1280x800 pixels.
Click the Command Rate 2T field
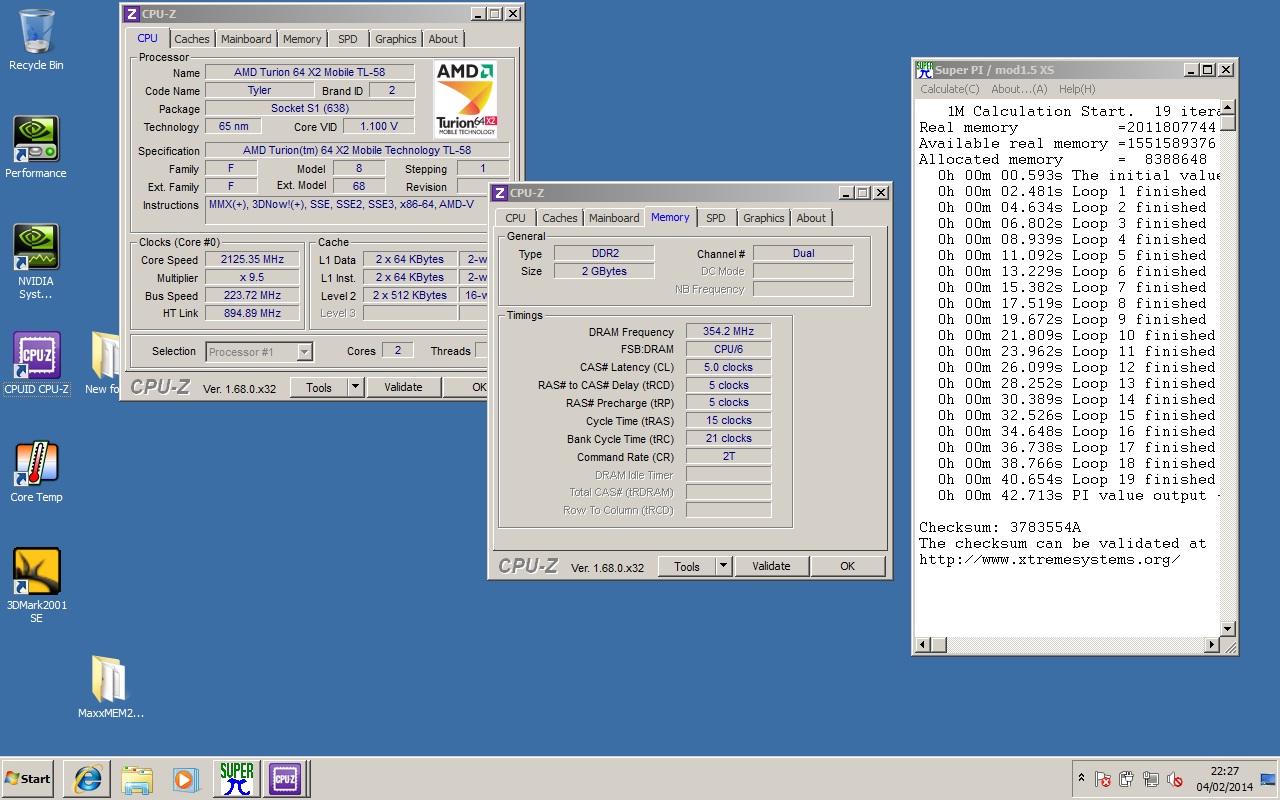[728, 457]
